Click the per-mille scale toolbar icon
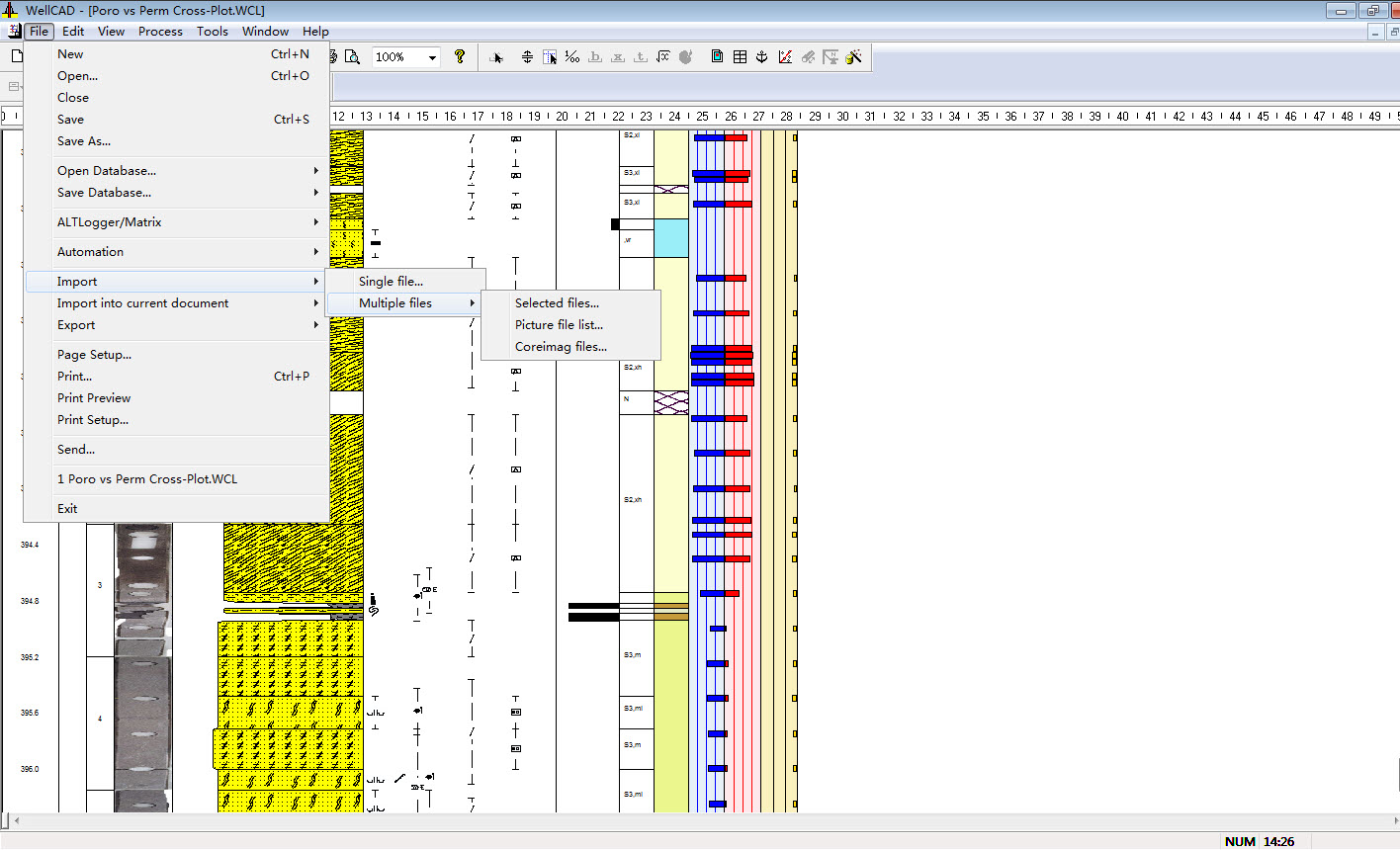The height and width of the screenshot is (850, 1400). (x=572, y=57)
